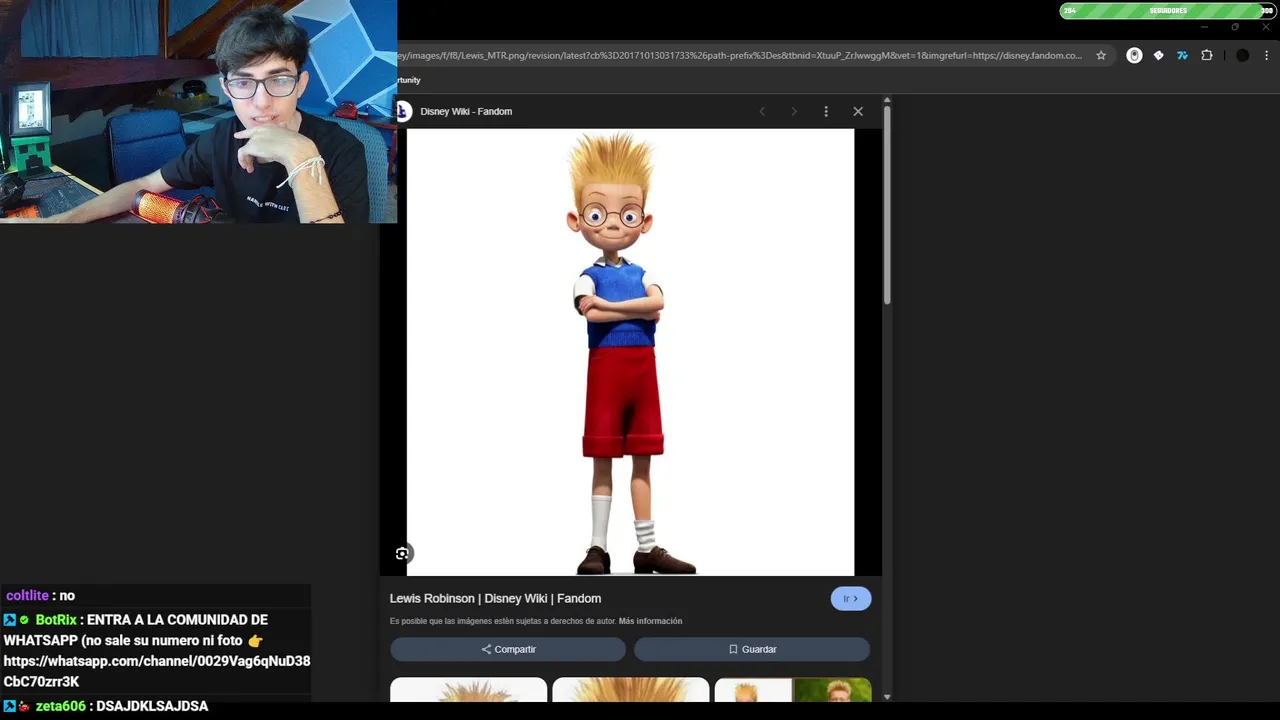Viewport: 1280px width, 720px height.
Task: Open Disney Wiki - Fandom source link
Action: click(x=466, y=111)
